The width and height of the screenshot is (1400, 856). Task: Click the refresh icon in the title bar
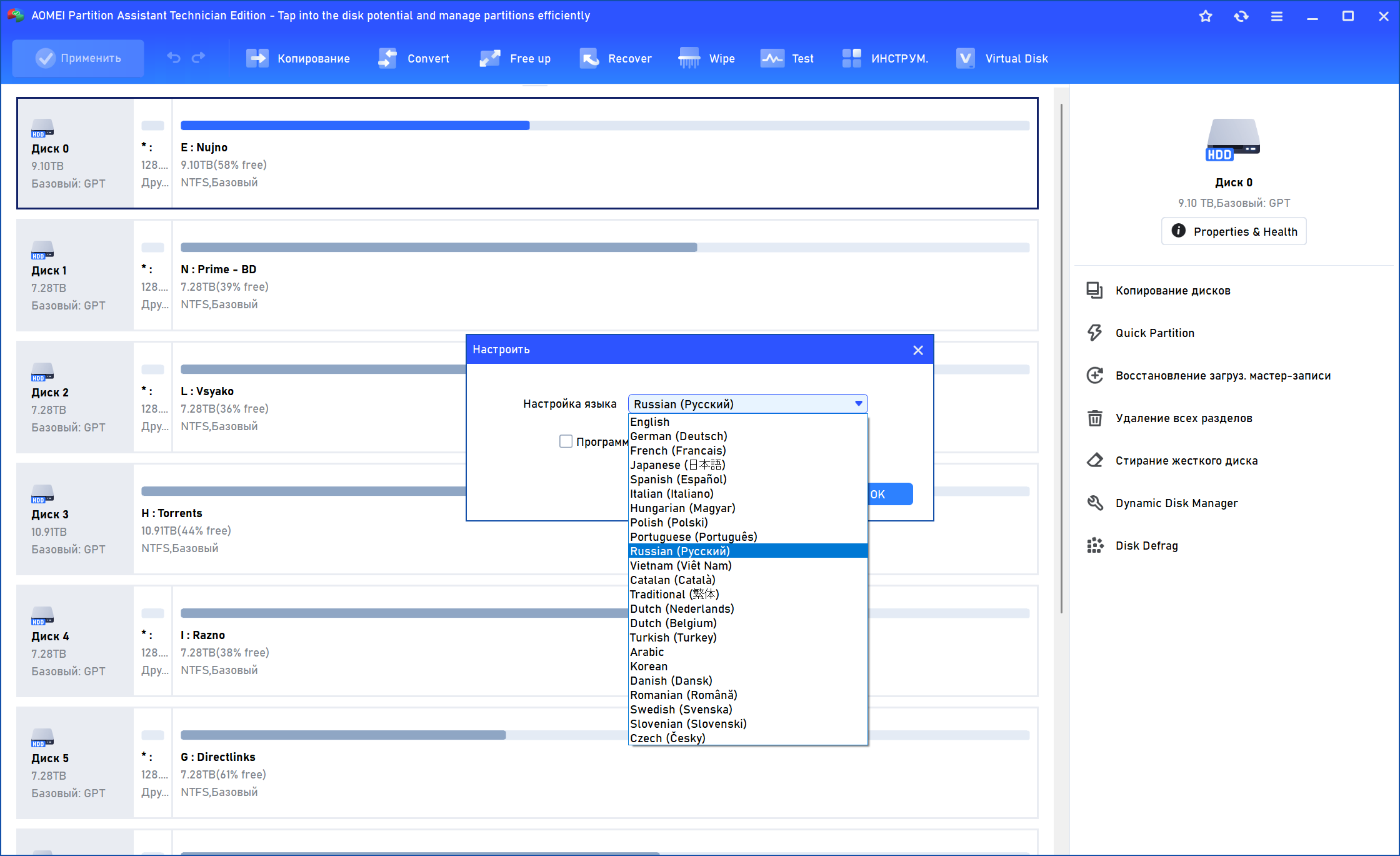tap(1241, 16)
